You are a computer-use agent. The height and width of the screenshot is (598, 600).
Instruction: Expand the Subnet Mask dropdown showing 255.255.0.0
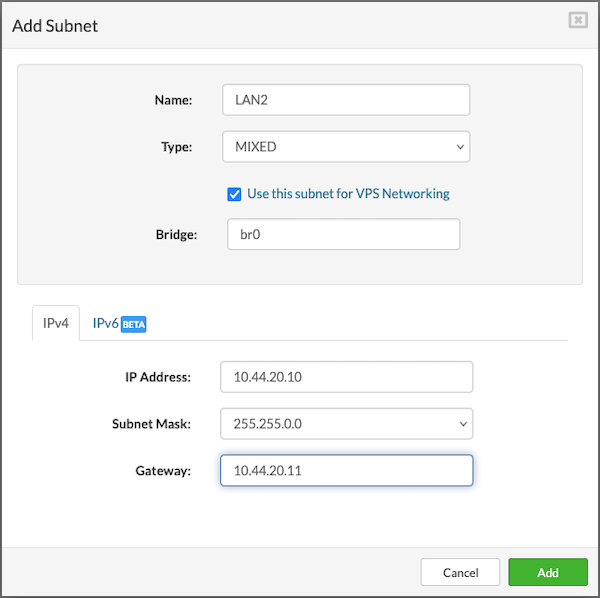(345, 424)
